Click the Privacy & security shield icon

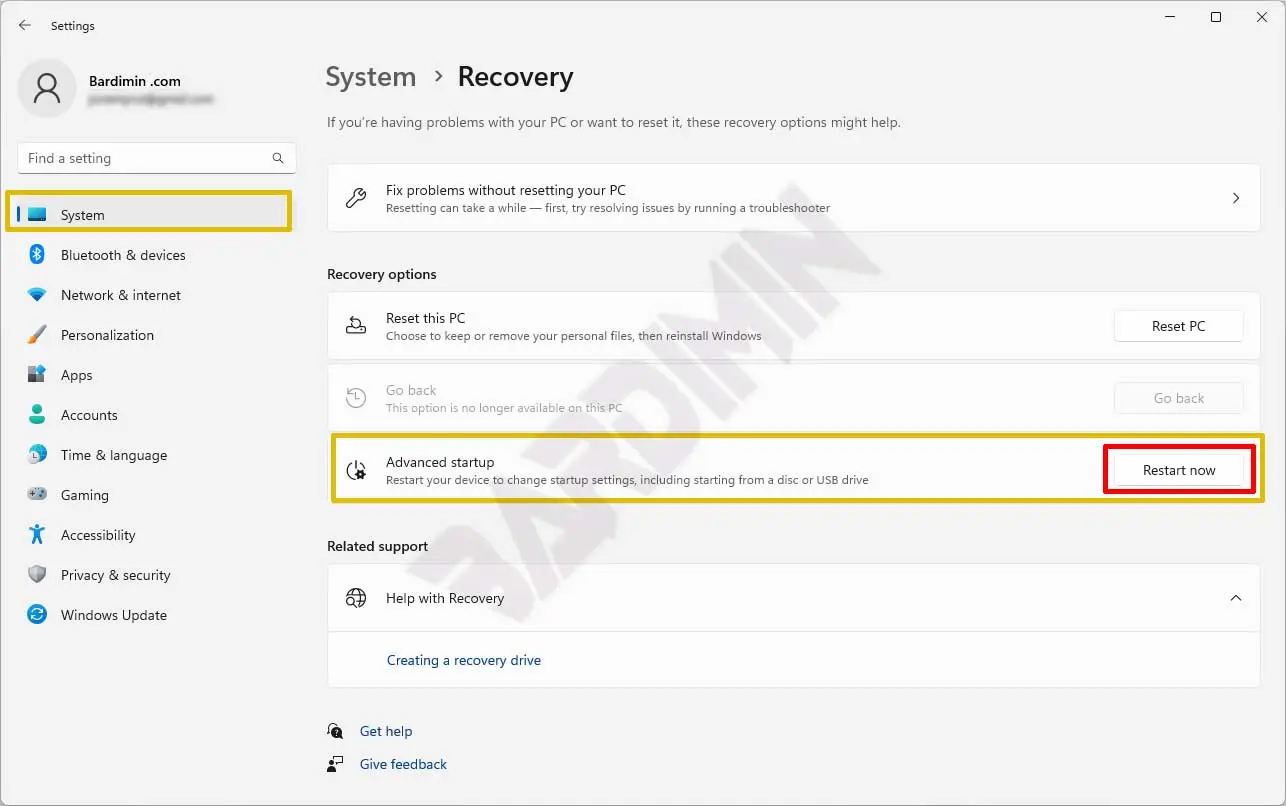(37, 575)
